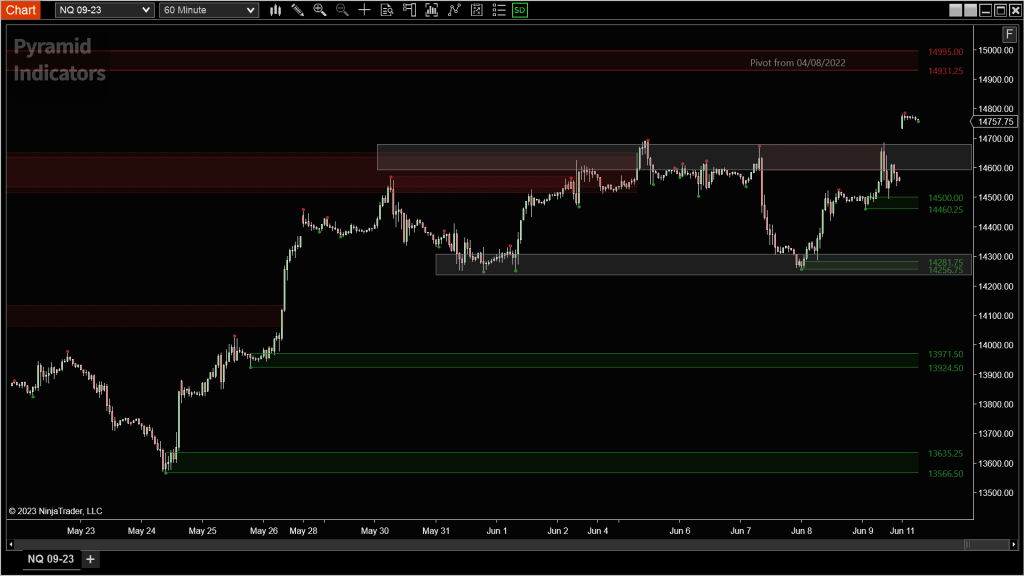Open the strategies icon in toolbar
1024x576 pixels.
click(x=454, y=10)
